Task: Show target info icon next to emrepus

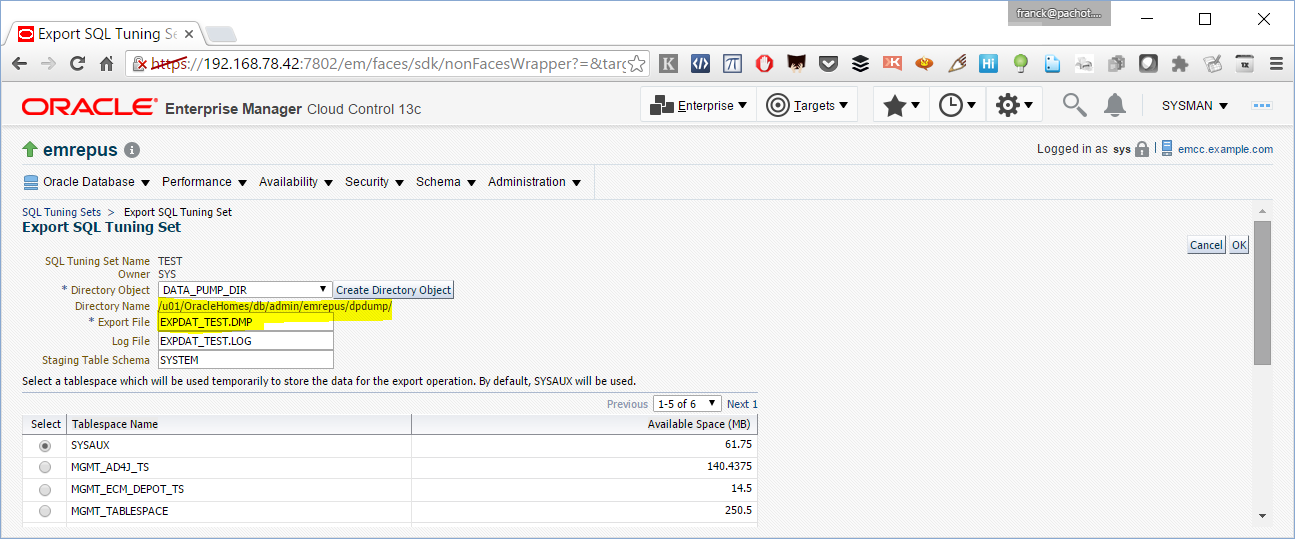Action: 132,150
